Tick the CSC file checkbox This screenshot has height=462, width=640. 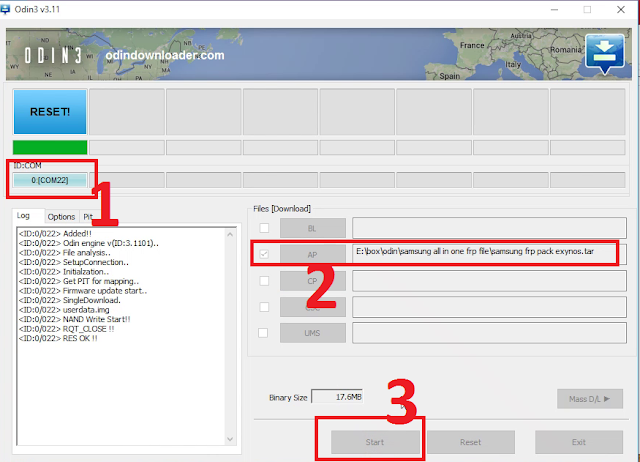coord(264,307)
